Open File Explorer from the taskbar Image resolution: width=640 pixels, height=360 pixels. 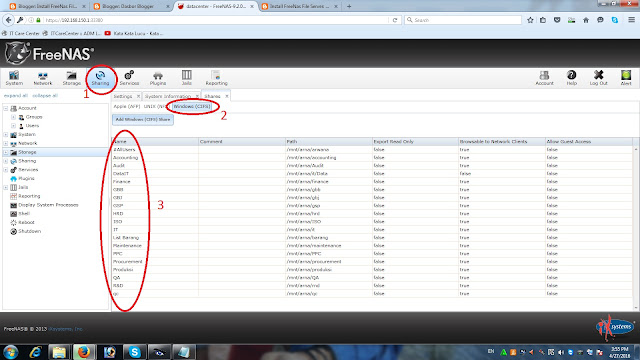(59, 352)
